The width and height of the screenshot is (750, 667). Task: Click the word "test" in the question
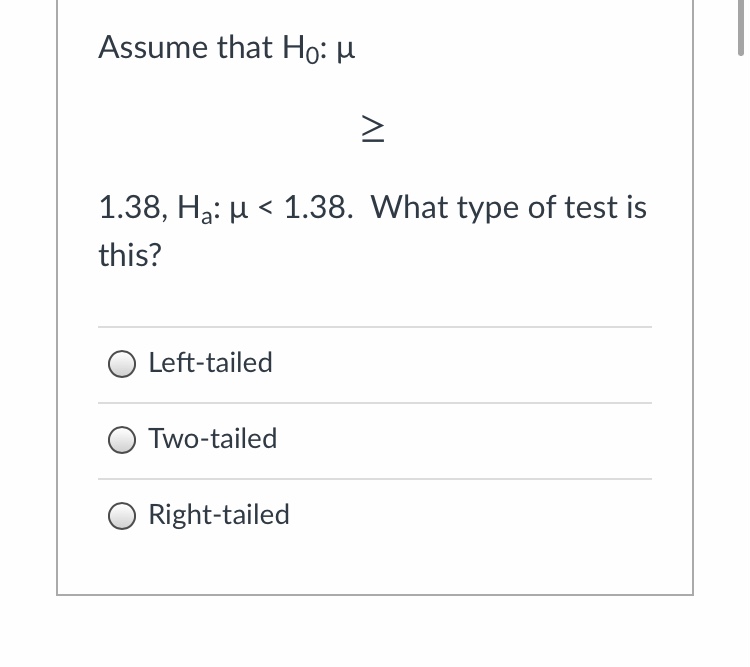tap(593, 208)
